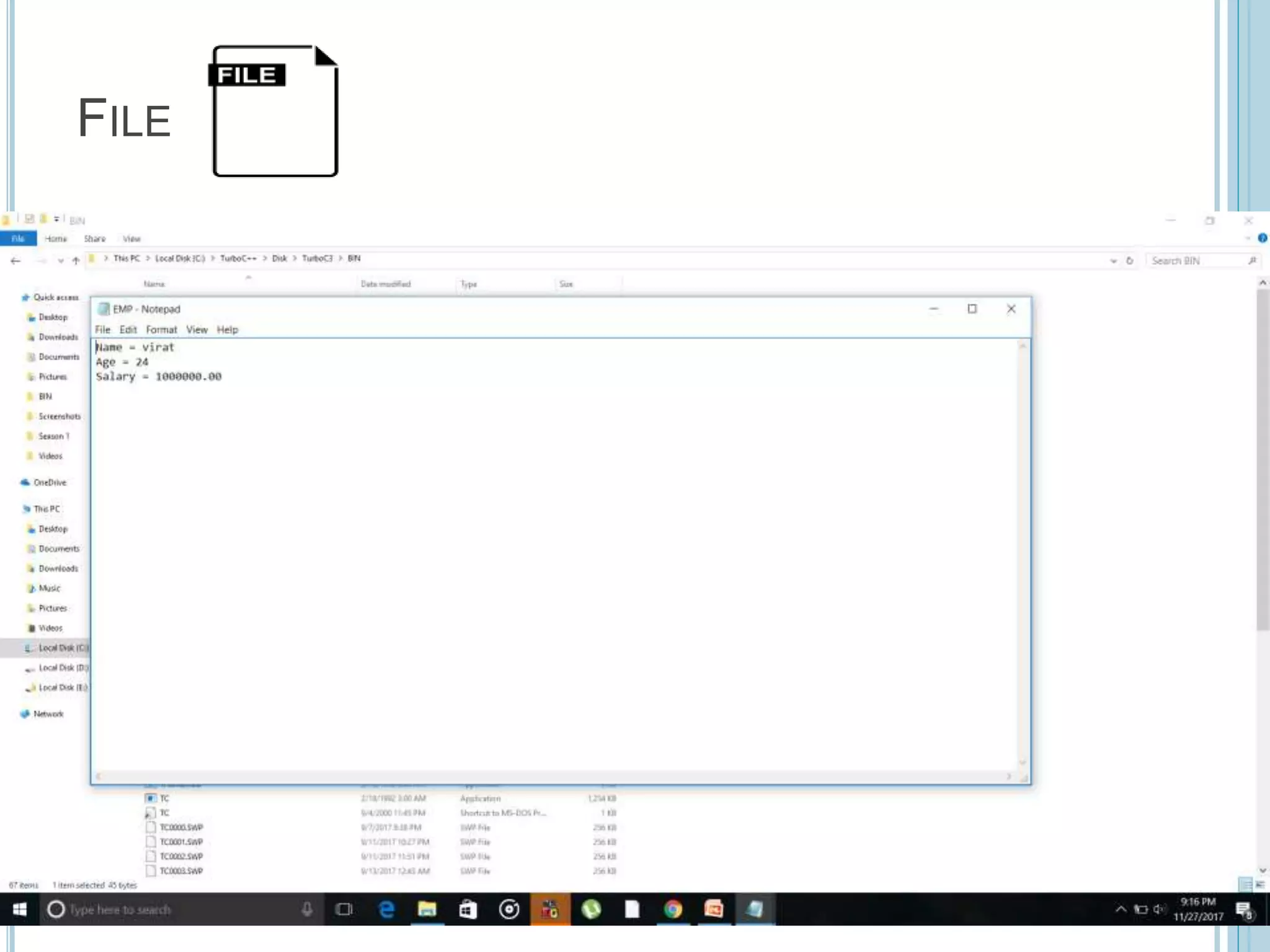Viewport: 1270px width, 952px height.
Task: Show hidden system tray icons
Action: coord(1121,909)
